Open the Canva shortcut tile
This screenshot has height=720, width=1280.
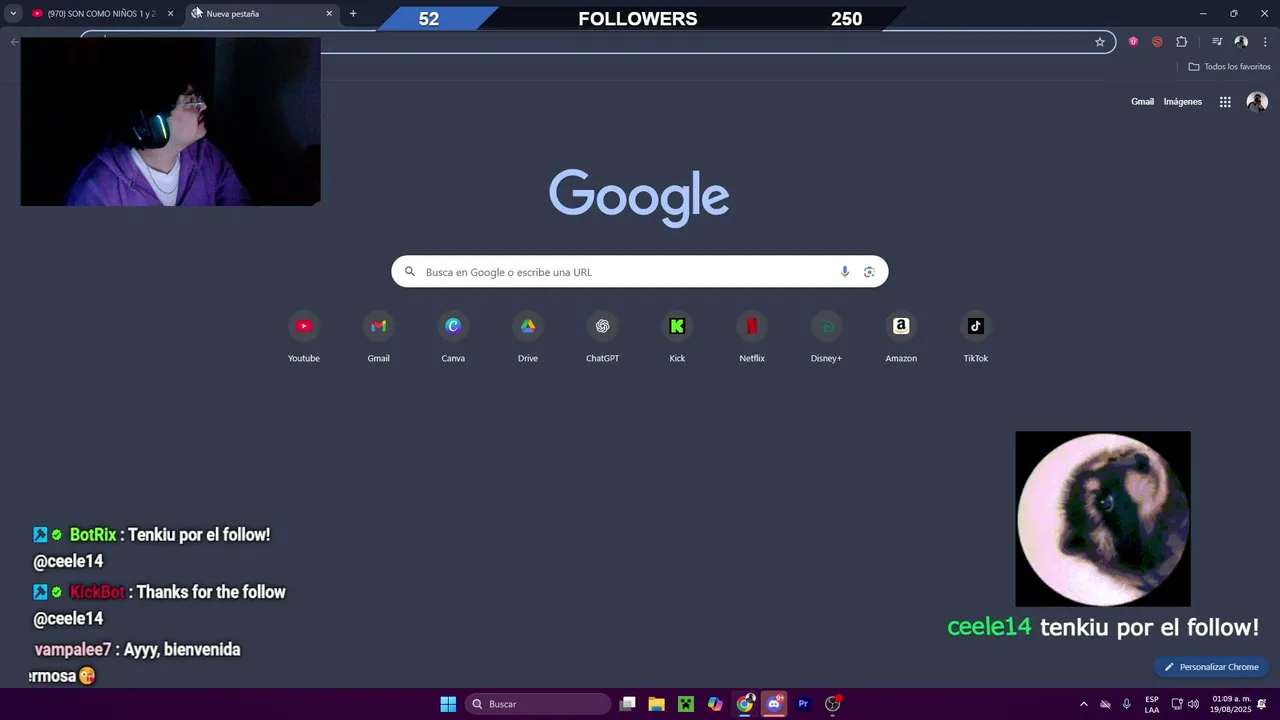453,337
